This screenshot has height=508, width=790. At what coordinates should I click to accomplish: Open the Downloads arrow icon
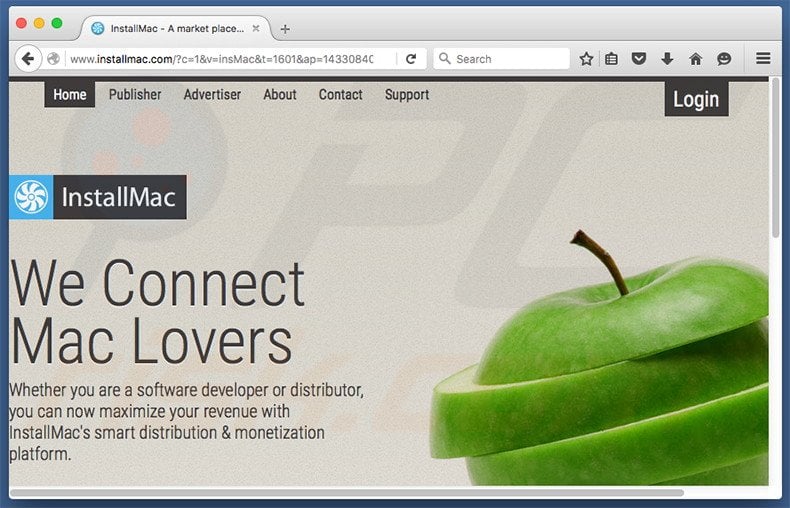tap(667, 59)
